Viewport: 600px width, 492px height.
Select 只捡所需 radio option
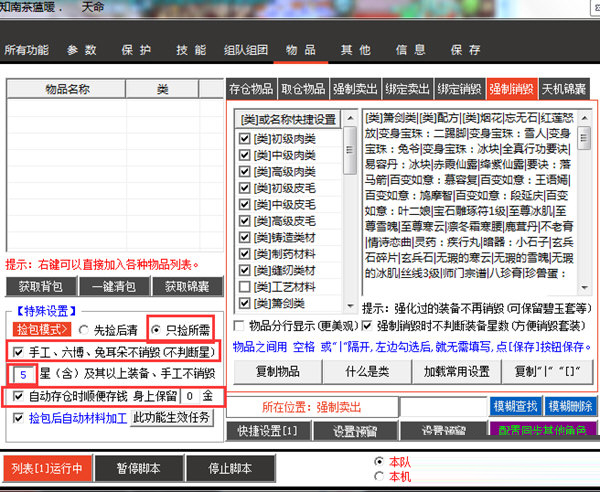pos(156,330)
